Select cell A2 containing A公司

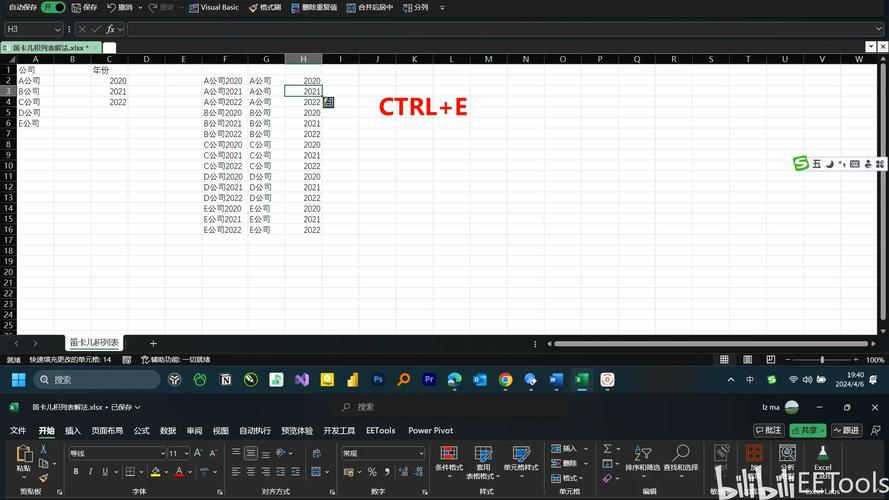[x=35, y=80]
